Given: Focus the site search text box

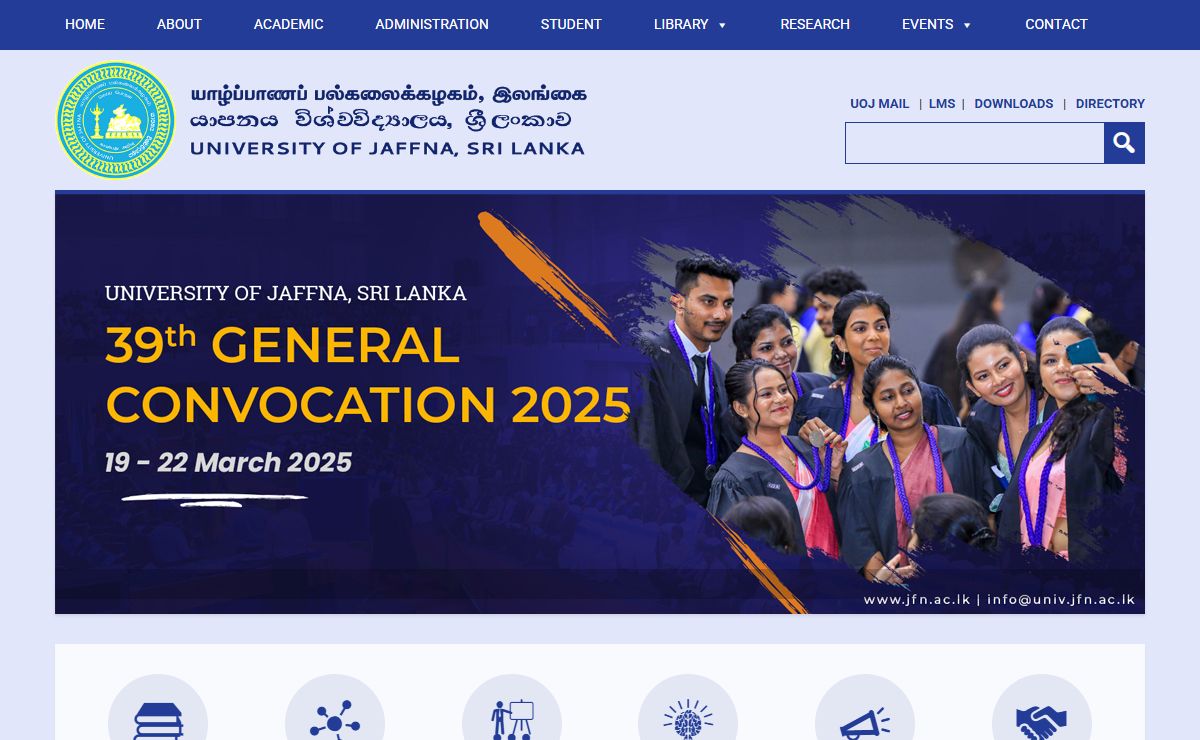Looking at the screenshot, I should point(975,143).
